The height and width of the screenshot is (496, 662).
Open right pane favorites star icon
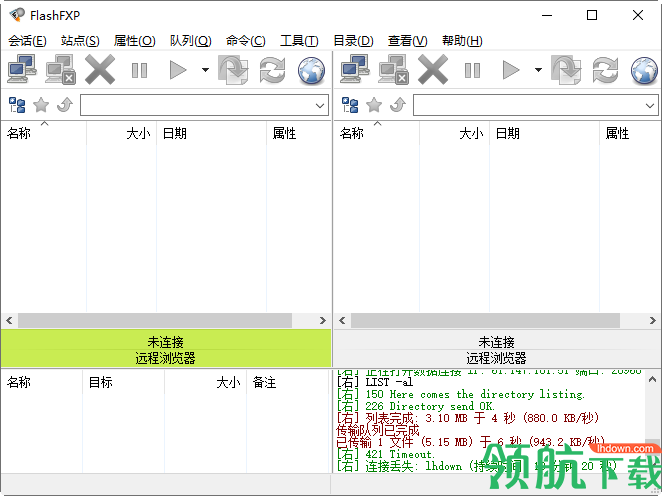(374, 105)
